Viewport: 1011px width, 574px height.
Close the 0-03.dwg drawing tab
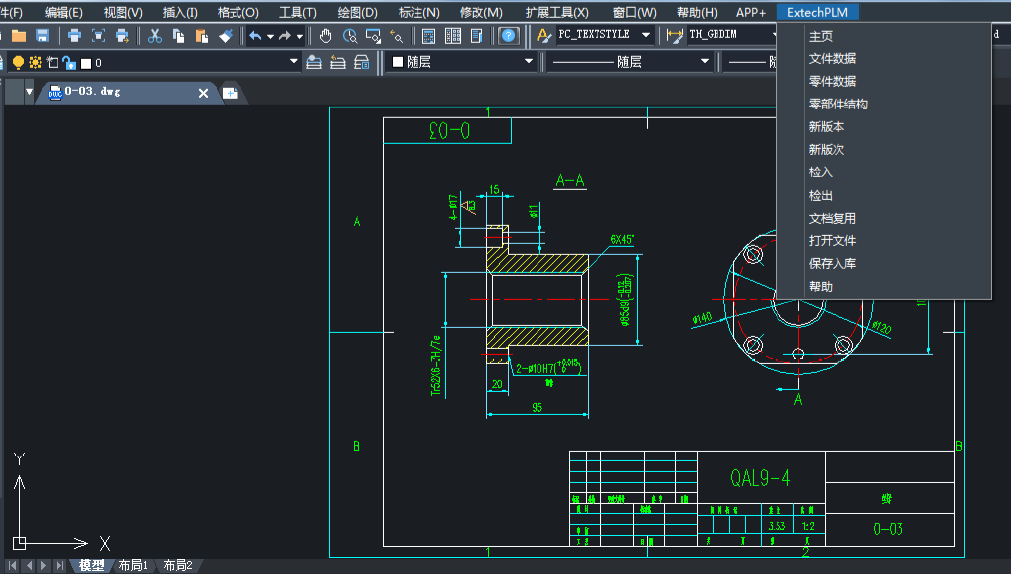click(x=204, y=93)
